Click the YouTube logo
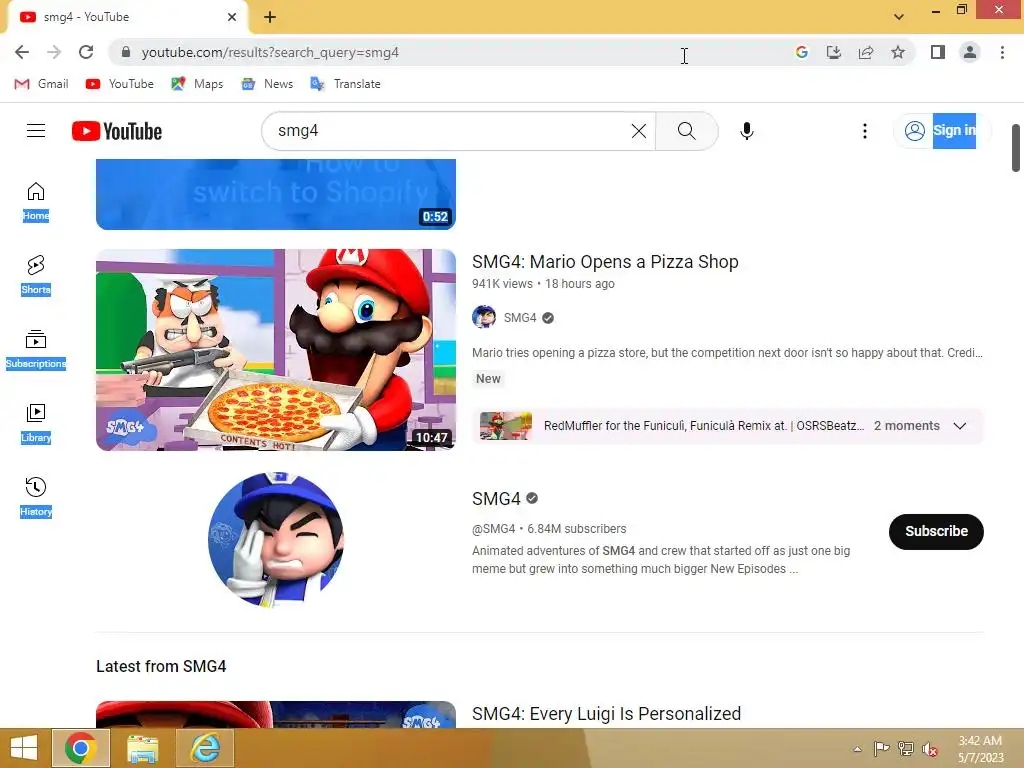 point(117,131)
